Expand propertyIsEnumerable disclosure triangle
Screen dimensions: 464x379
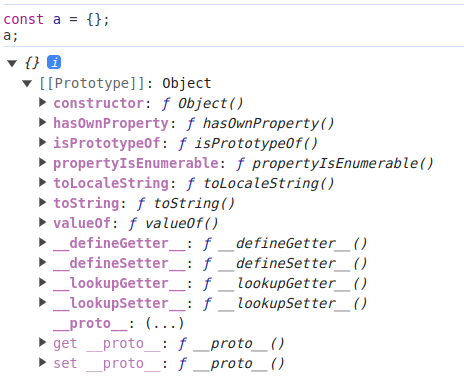pos(42,162)
